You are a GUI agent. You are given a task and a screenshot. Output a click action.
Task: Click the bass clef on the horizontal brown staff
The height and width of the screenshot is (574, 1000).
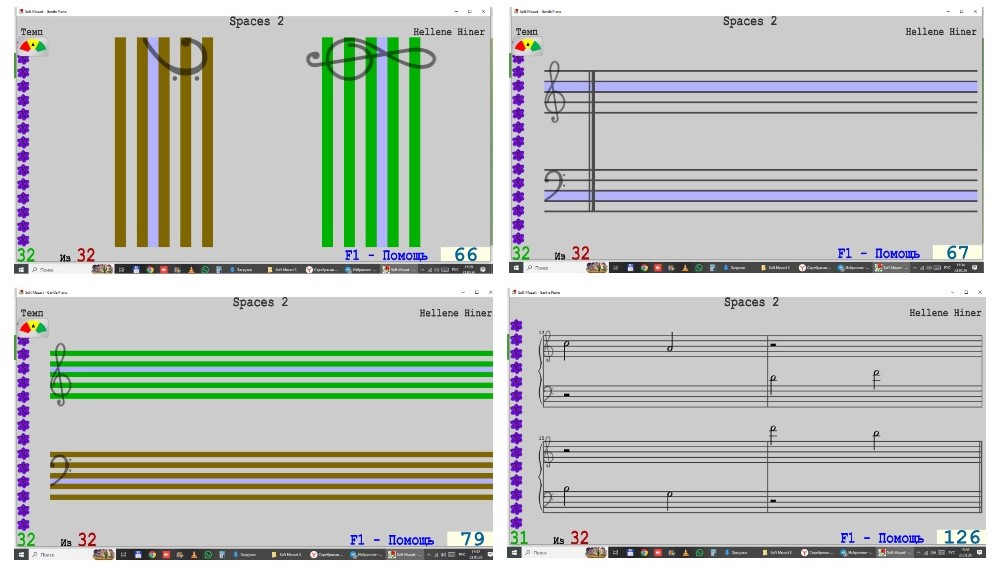pos(60,469)
